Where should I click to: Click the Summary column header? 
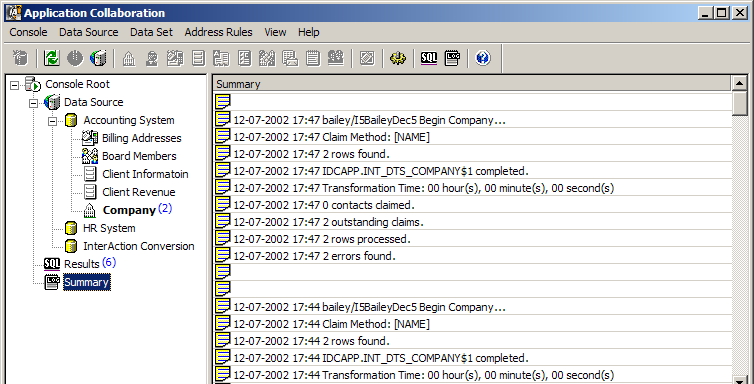point(472,84)
